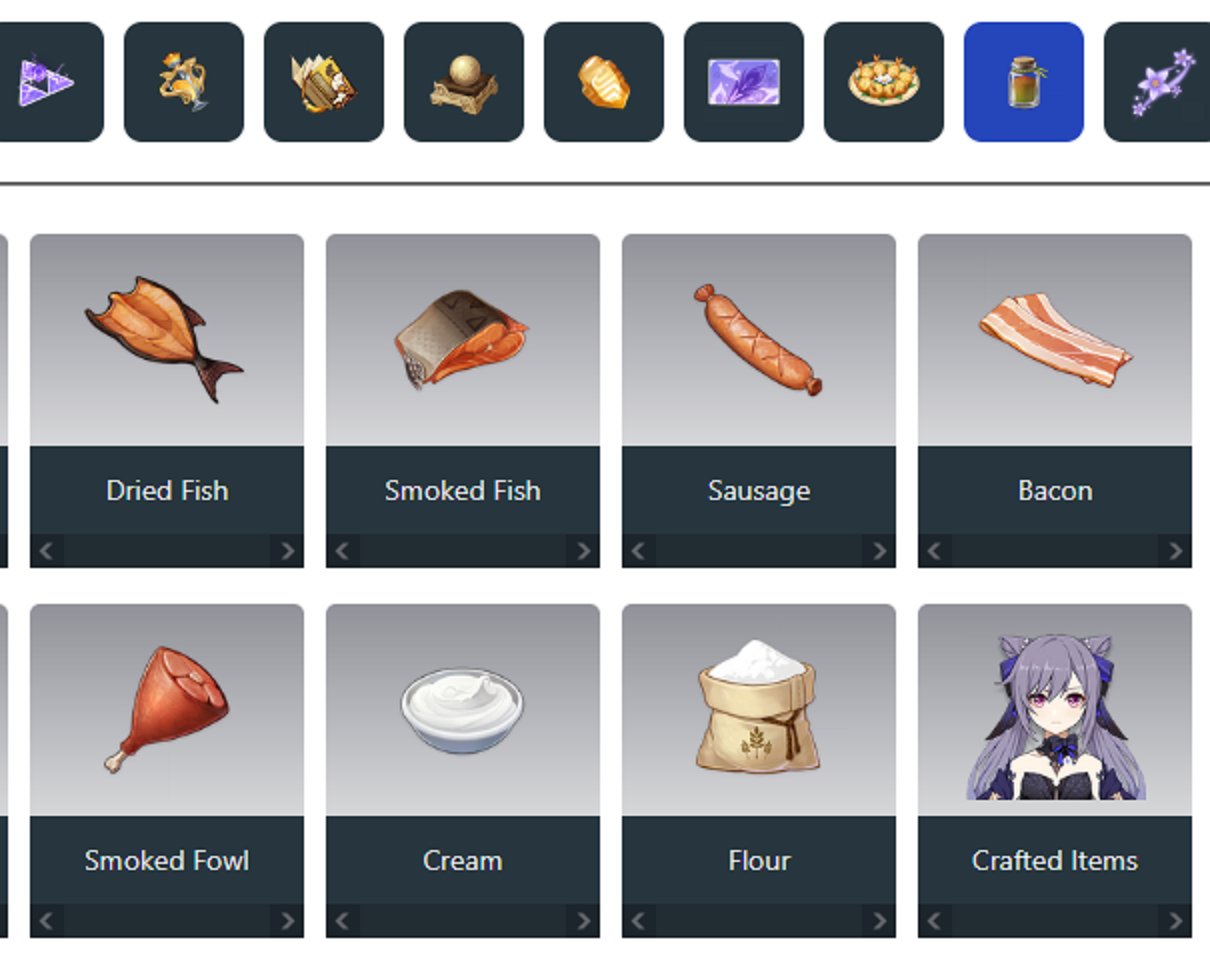Viewport: 1210px width, 958px height.
Task: Select the golden orb furnishing category icon
Action: click(x=463, y=82)
